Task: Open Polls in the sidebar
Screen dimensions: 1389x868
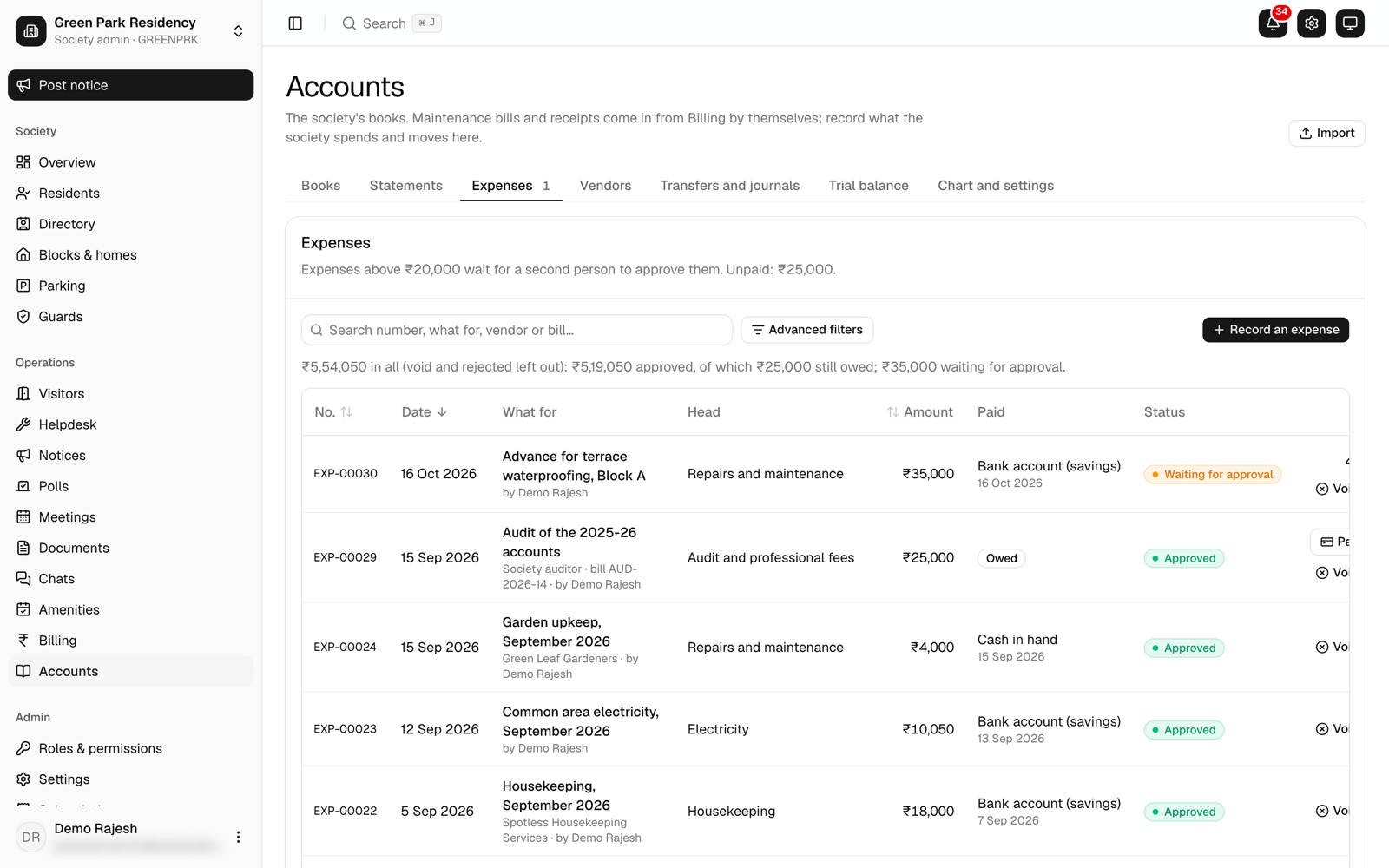Action: (x=130, y=486)
